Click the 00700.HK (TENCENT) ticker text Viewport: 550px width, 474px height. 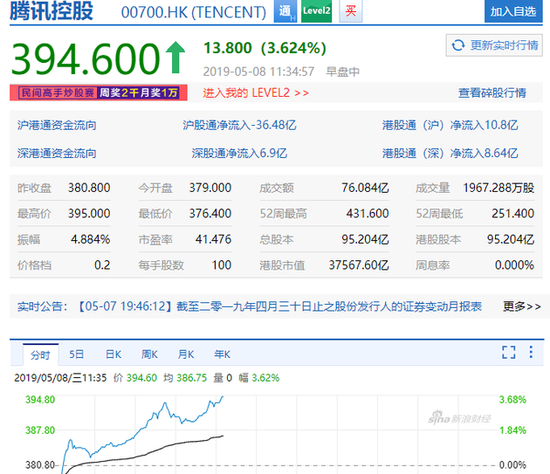(194, 12)
